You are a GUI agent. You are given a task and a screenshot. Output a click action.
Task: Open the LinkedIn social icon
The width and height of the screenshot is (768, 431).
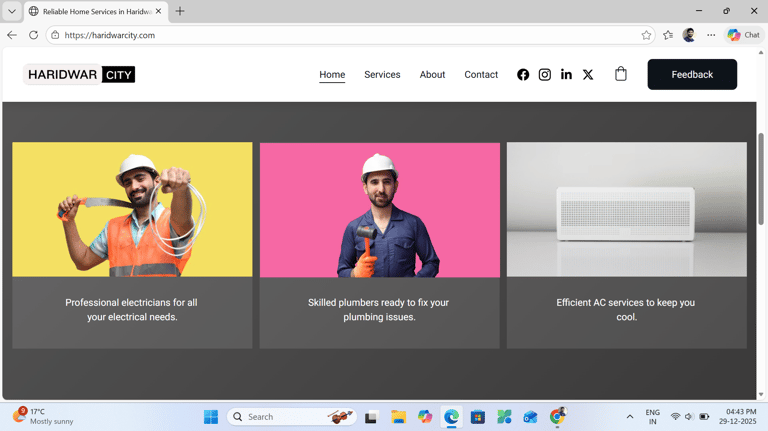(566, 74)
